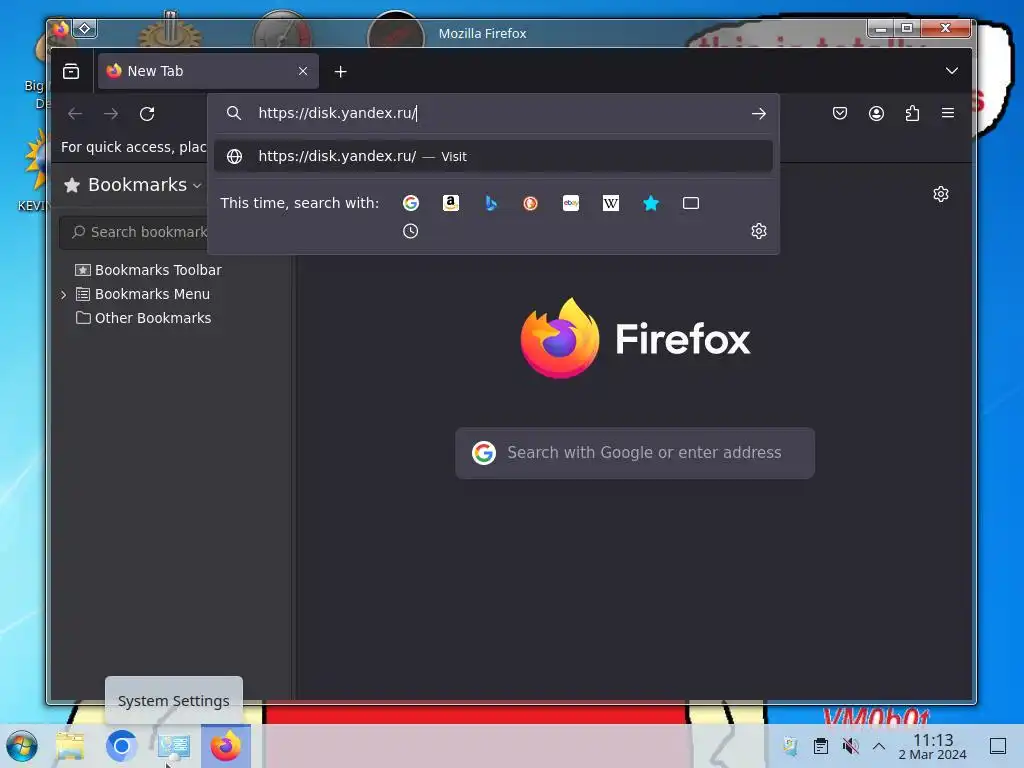This screenshot has height=768, width=1024.
Task: Search this time with DuckDuckGo
Action: tap(530, 203)
